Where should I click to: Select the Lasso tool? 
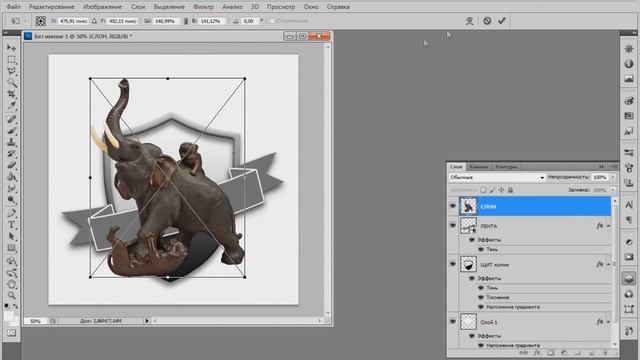[x=11, y=71]
